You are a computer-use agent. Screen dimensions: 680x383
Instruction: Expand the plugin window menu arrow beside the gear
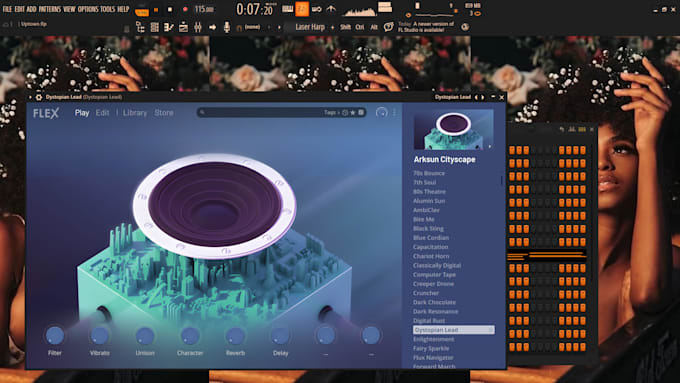point(30,97)
